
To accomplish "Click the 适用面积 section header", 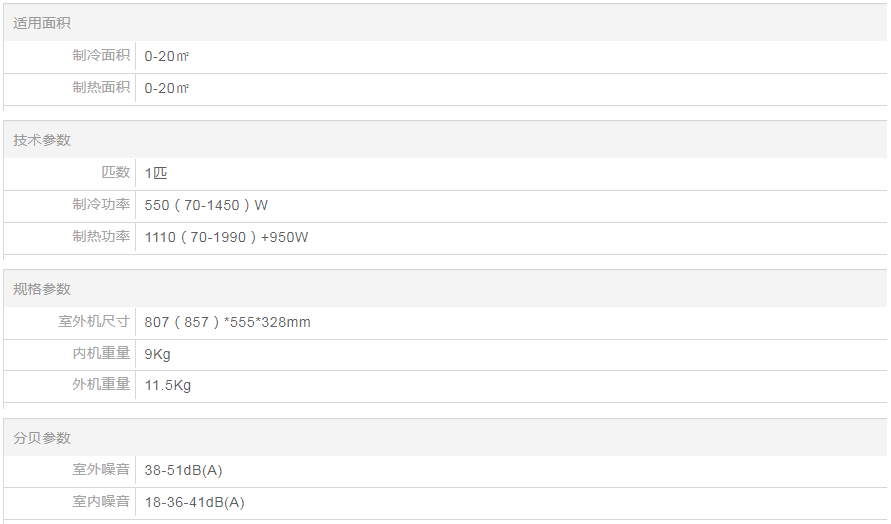I will click(42, 23).
